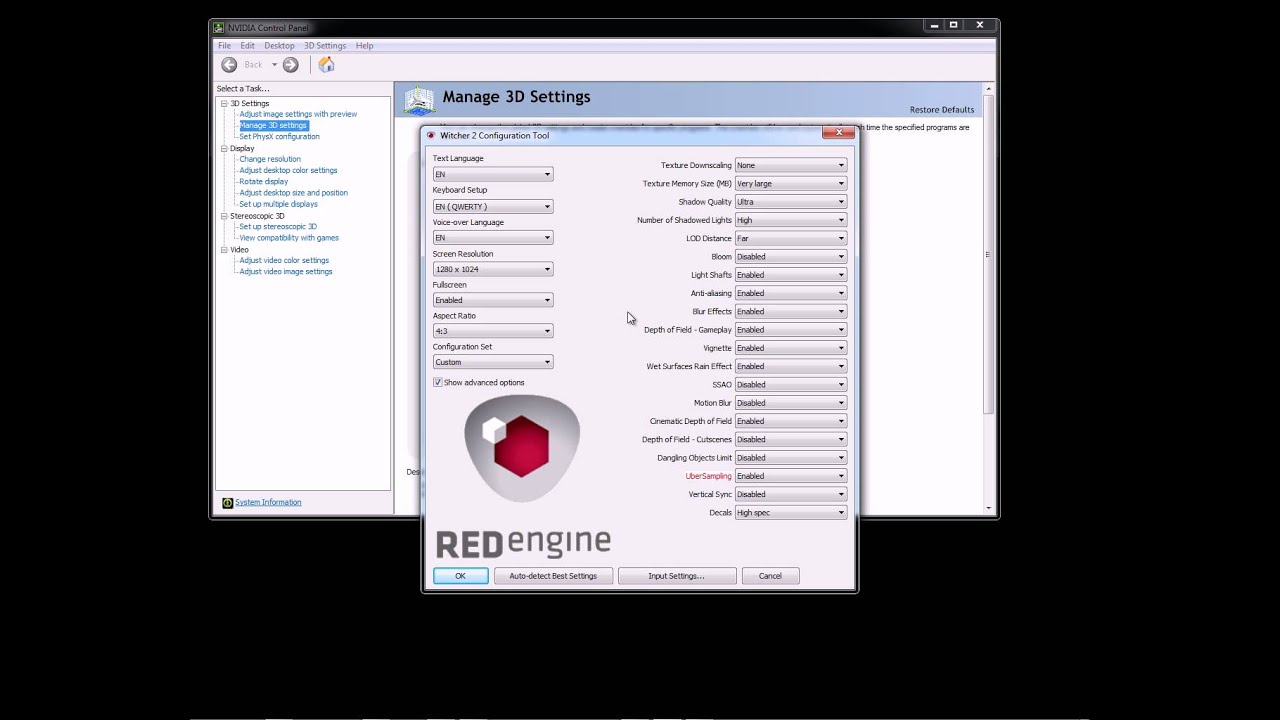Change the Bloom setting dropdown

[x=791, y=256]
